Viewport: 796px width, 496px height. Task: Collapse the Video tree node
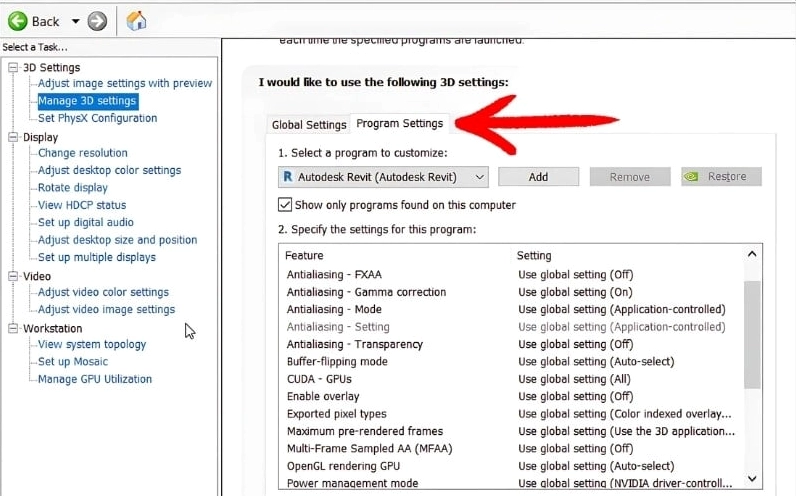point(13,276)
